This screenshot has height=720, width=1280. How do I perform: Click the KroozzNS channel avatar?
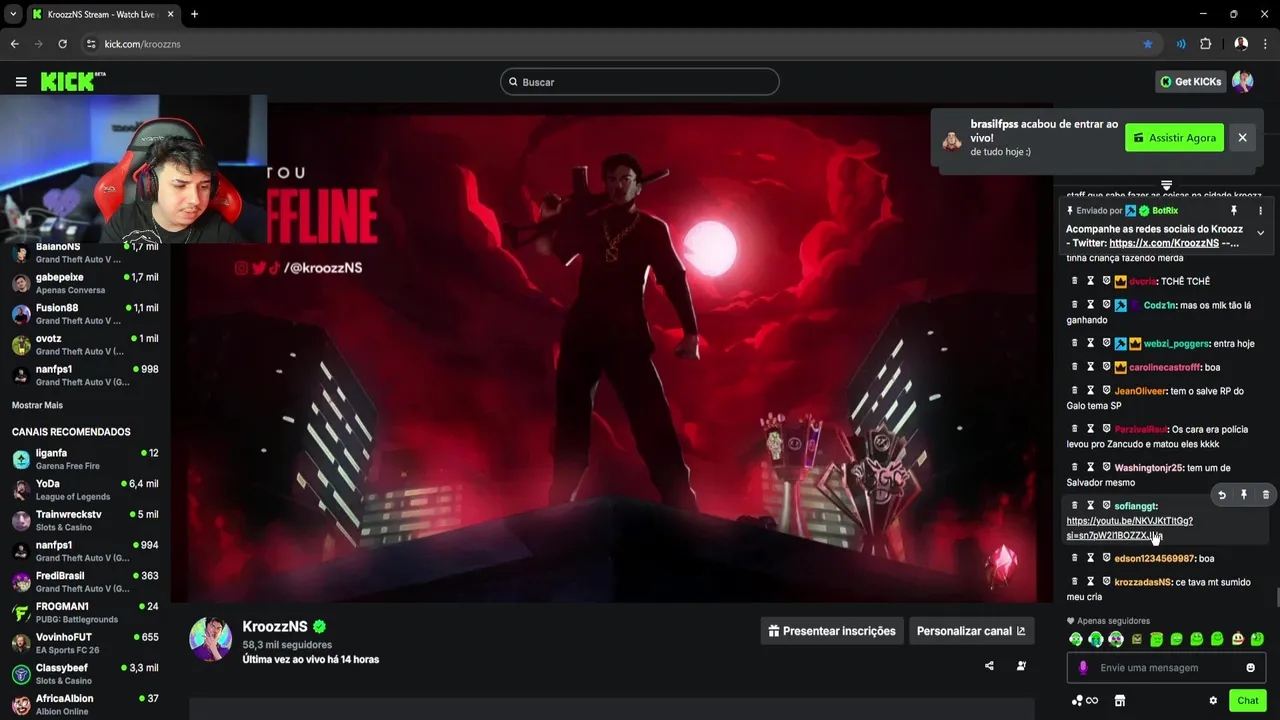(x=211, y=638)
